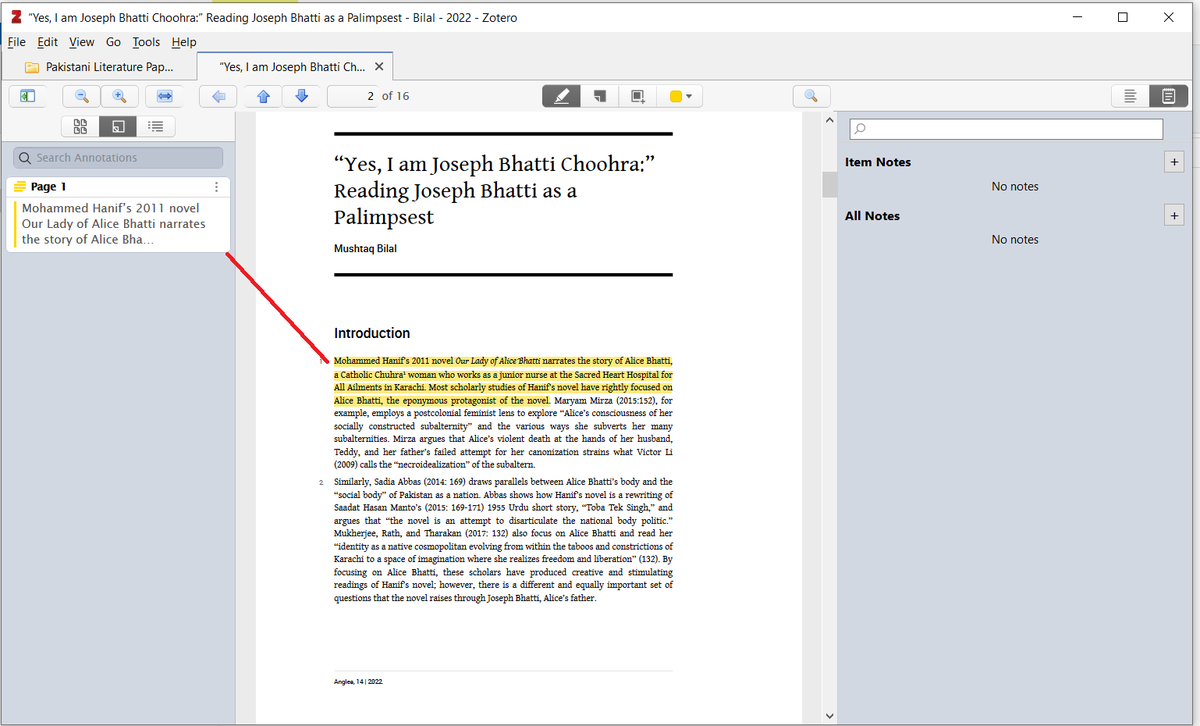Image resolution: width=1200 pixels, height=726 pixels.
Task: Show document outline in sidebar
Action: [x=155, y=126]
